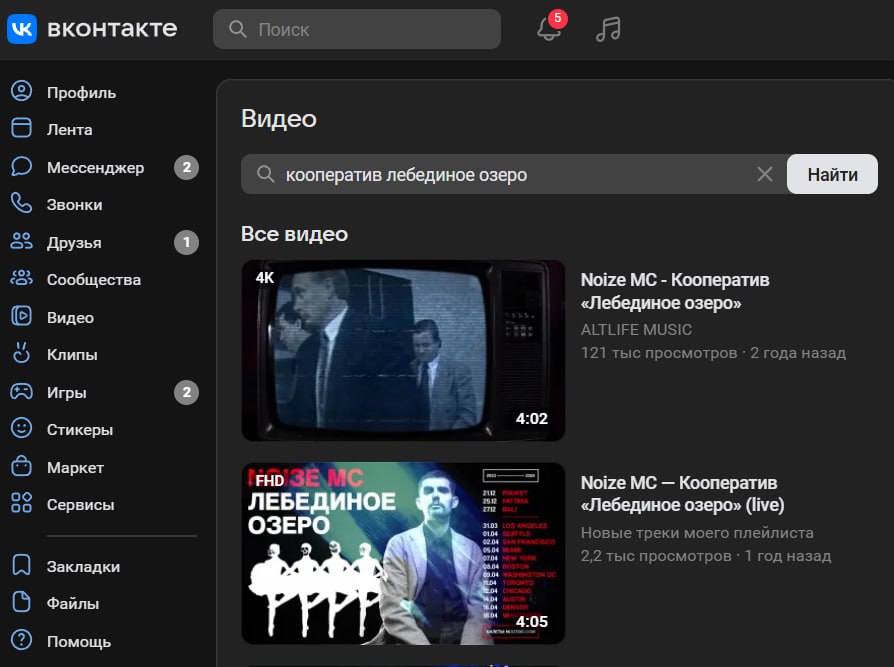Select Видео text in the sidebar
The width and height of the screenshot is (894, 667).
click(x=70, y=318)
